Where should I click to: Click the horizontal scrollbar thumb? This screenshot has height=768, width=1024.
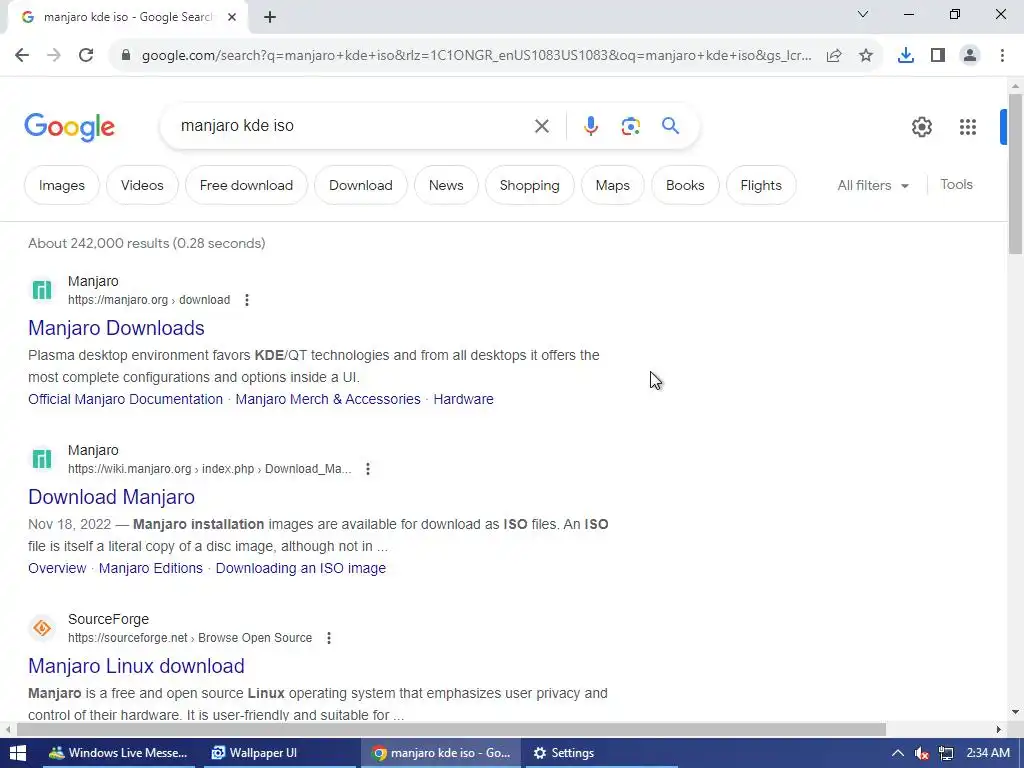[451, 729]
